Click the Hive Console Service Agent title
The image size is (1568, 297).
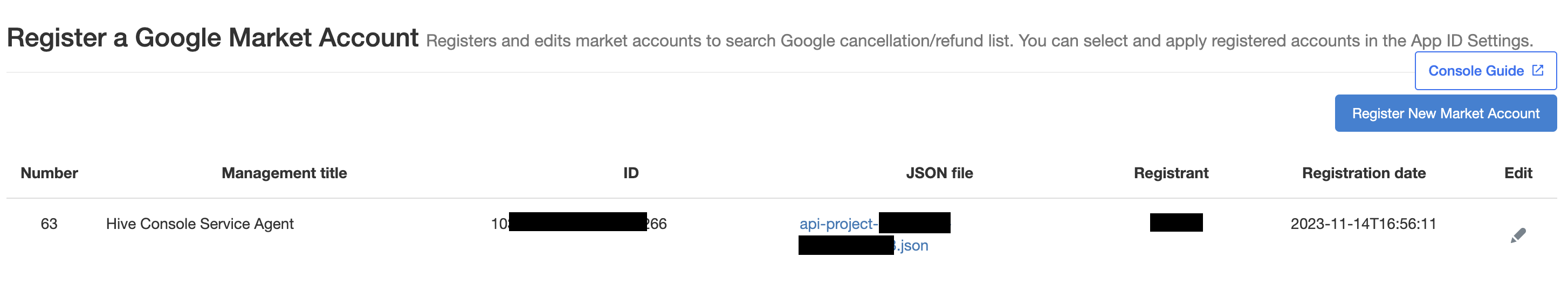tap(200, 224)
